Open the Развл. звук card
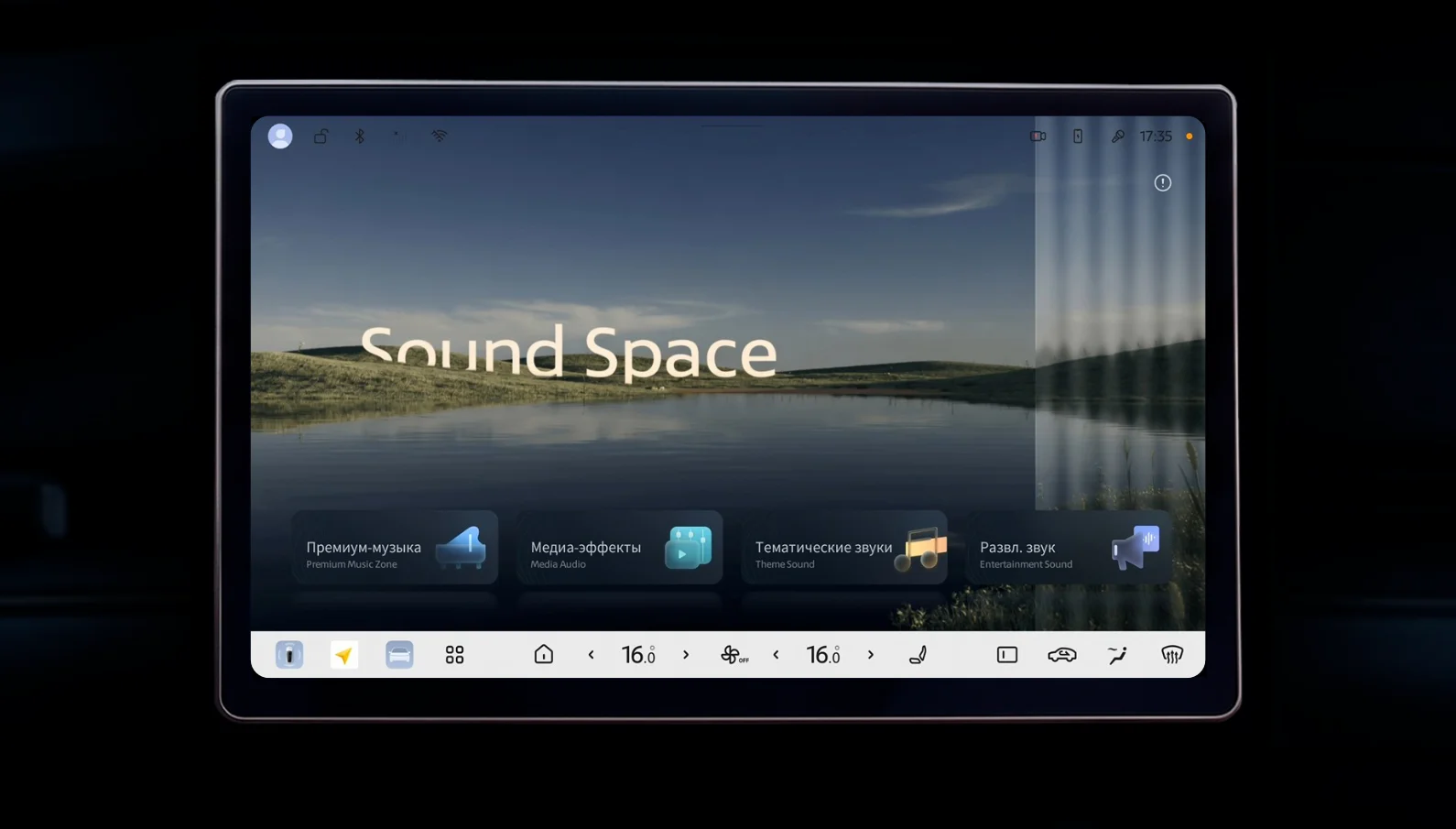1456x829 pixels. click(1069, 548)
